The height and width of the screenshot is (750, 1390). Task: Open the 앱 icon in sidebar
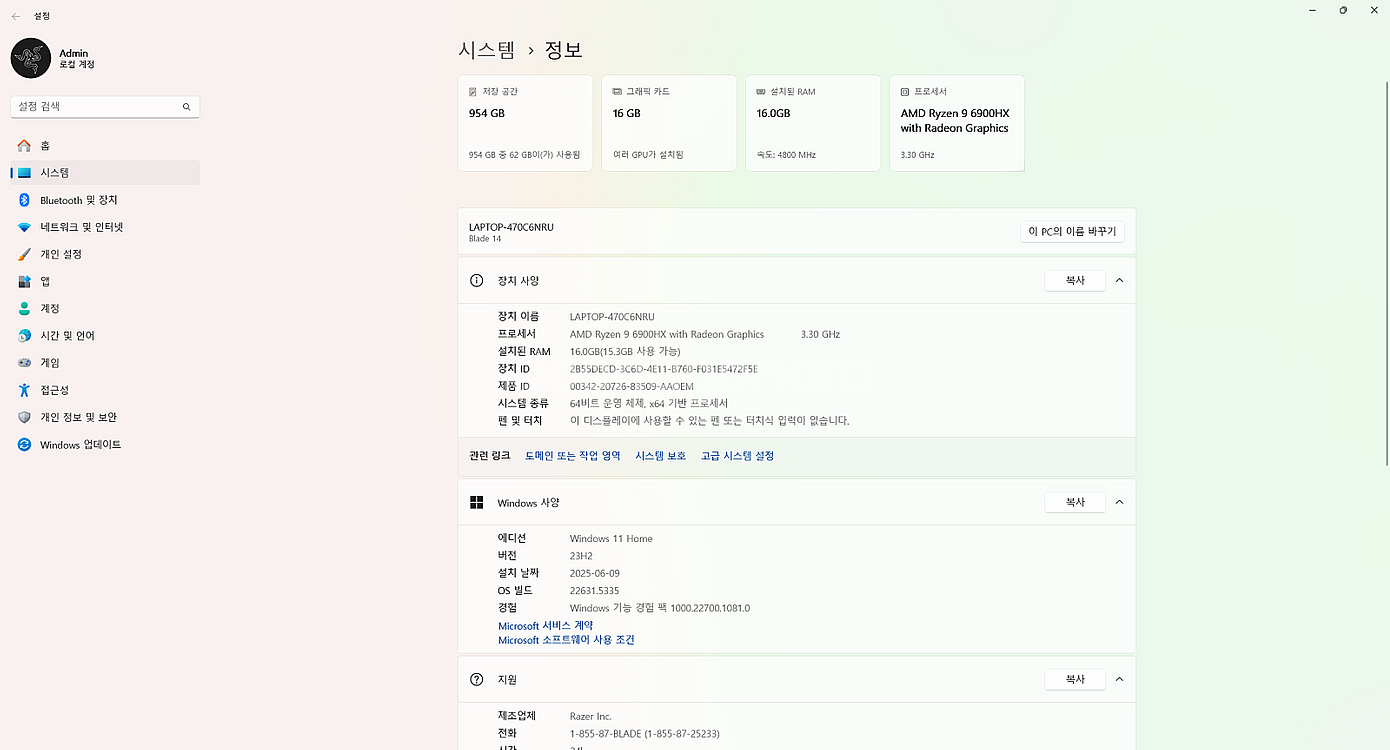coord(24,282)
